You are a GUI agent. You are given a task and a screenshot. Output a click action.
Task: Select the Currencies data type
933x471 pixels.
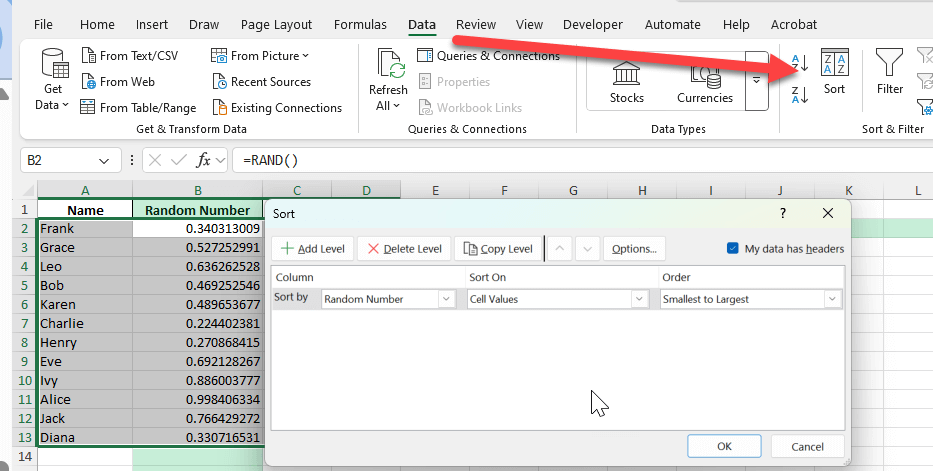[x=705, y=83]
